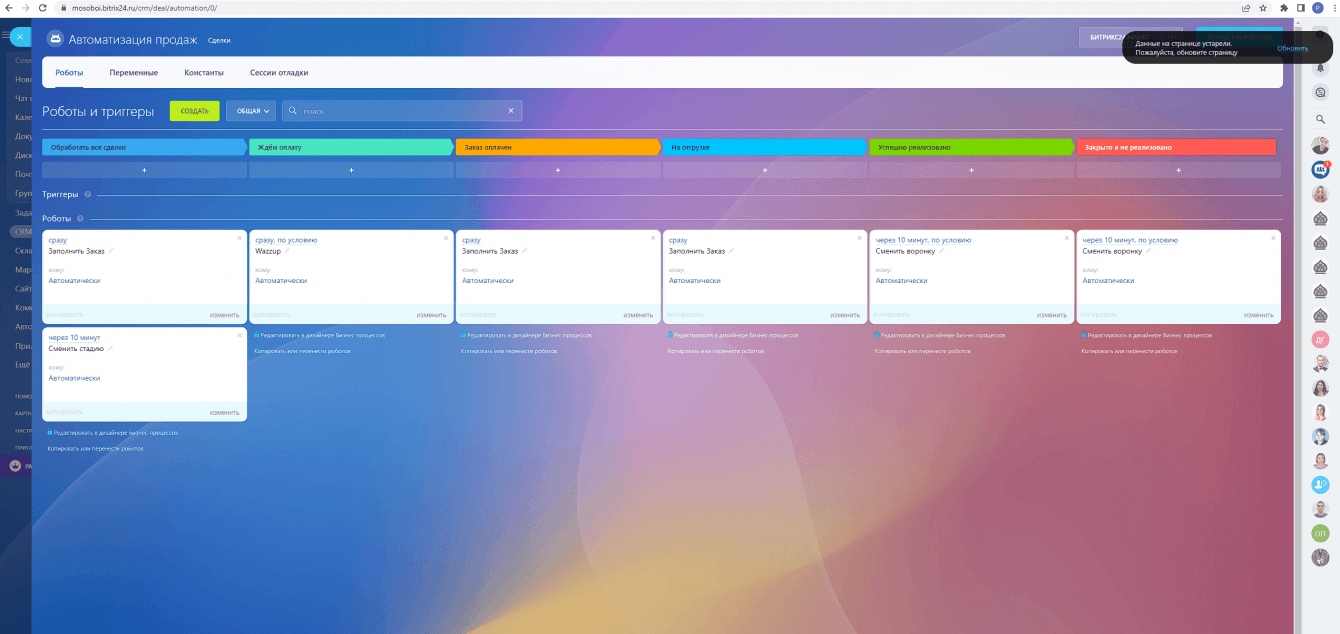This screenshot has height=634, width=1340.
Task: Select the orange Заказ оплачен stage header
Action: 558,147
